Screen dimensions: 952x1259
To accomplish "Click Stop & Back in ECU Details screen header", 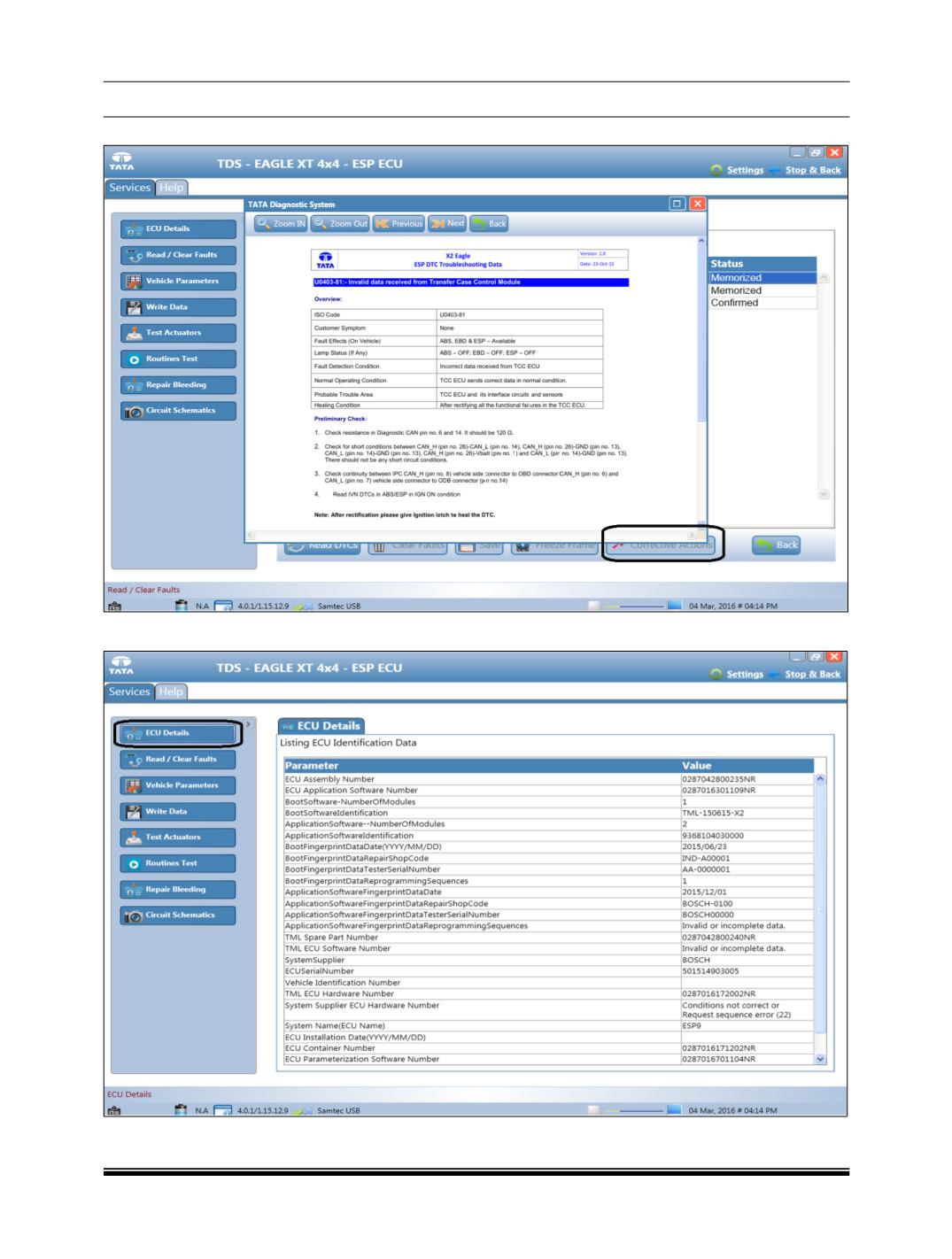I will (x=813, y=674).
